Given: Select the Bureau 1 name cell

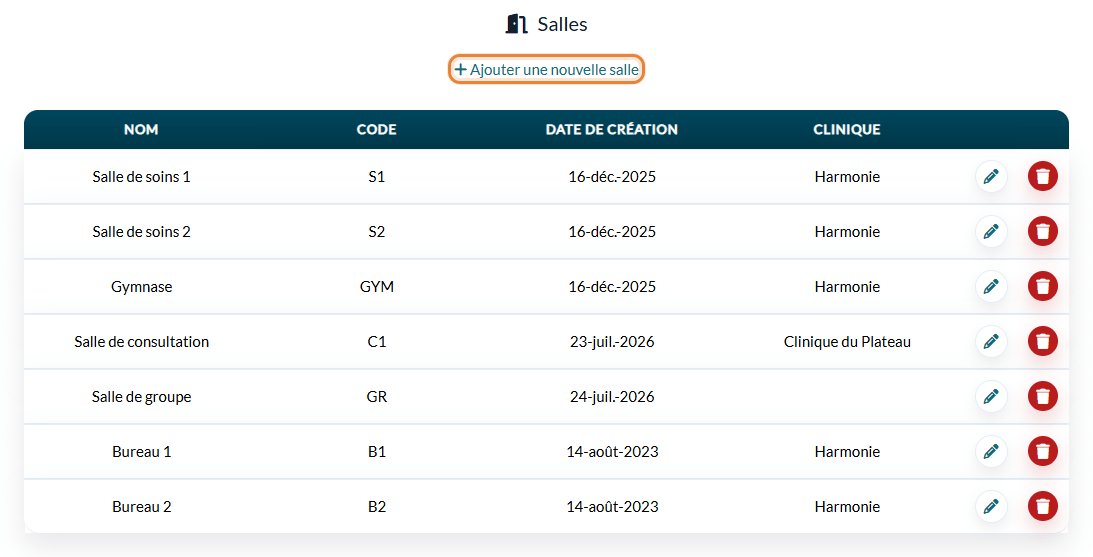Looking at the screenshot, I should [x=142, y=452].
